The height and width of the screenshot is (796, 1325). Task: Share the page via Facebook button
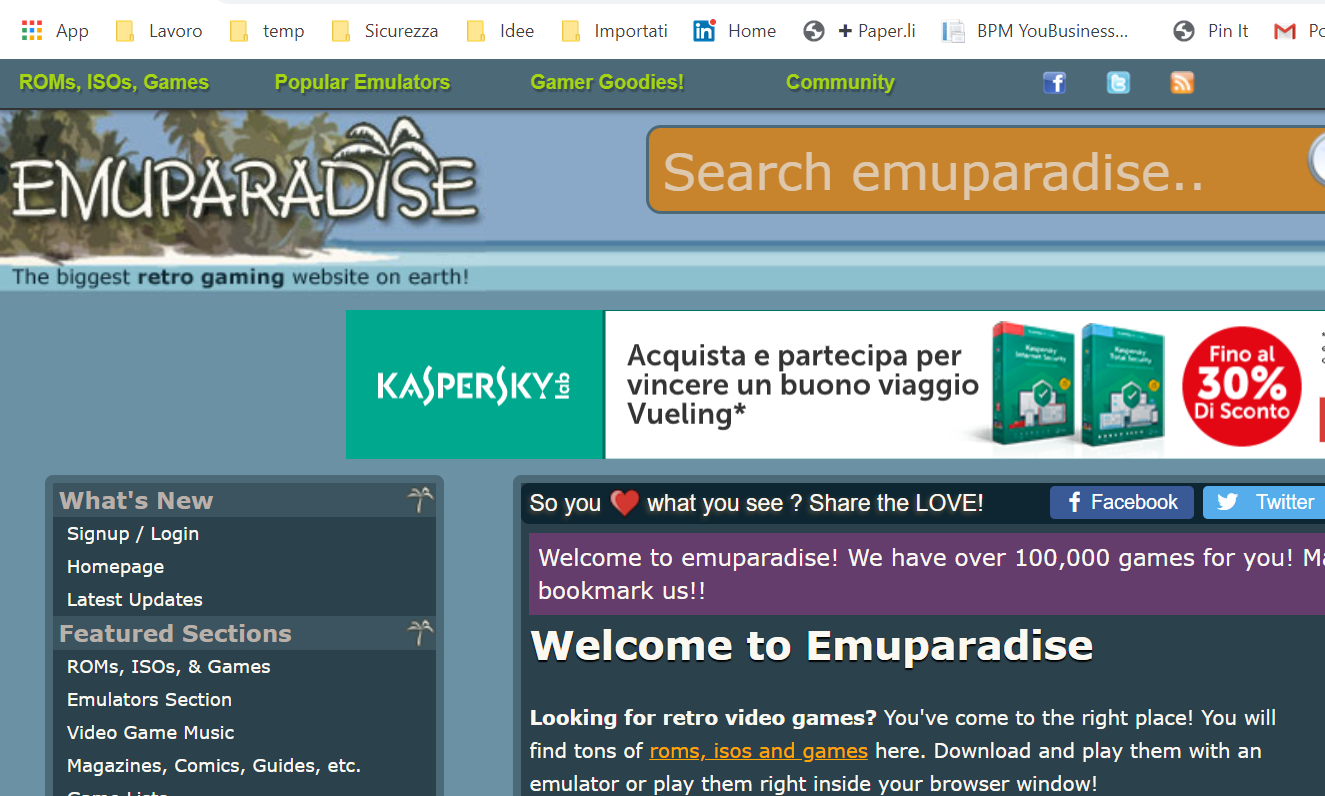click(1121, 502)
